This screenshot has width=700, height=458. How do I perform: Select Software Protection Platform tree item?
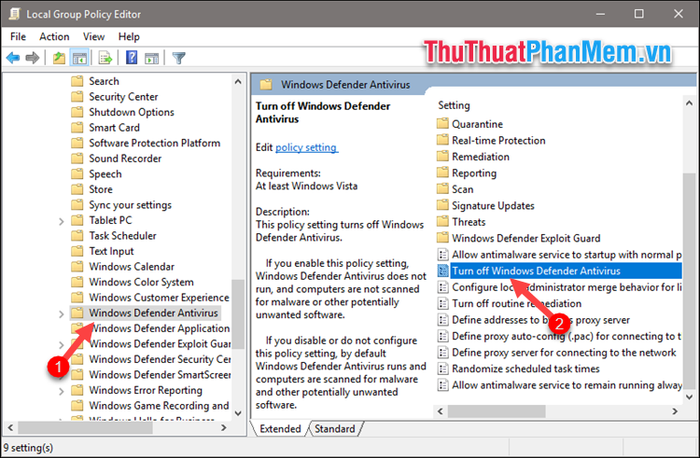point(154,143)
